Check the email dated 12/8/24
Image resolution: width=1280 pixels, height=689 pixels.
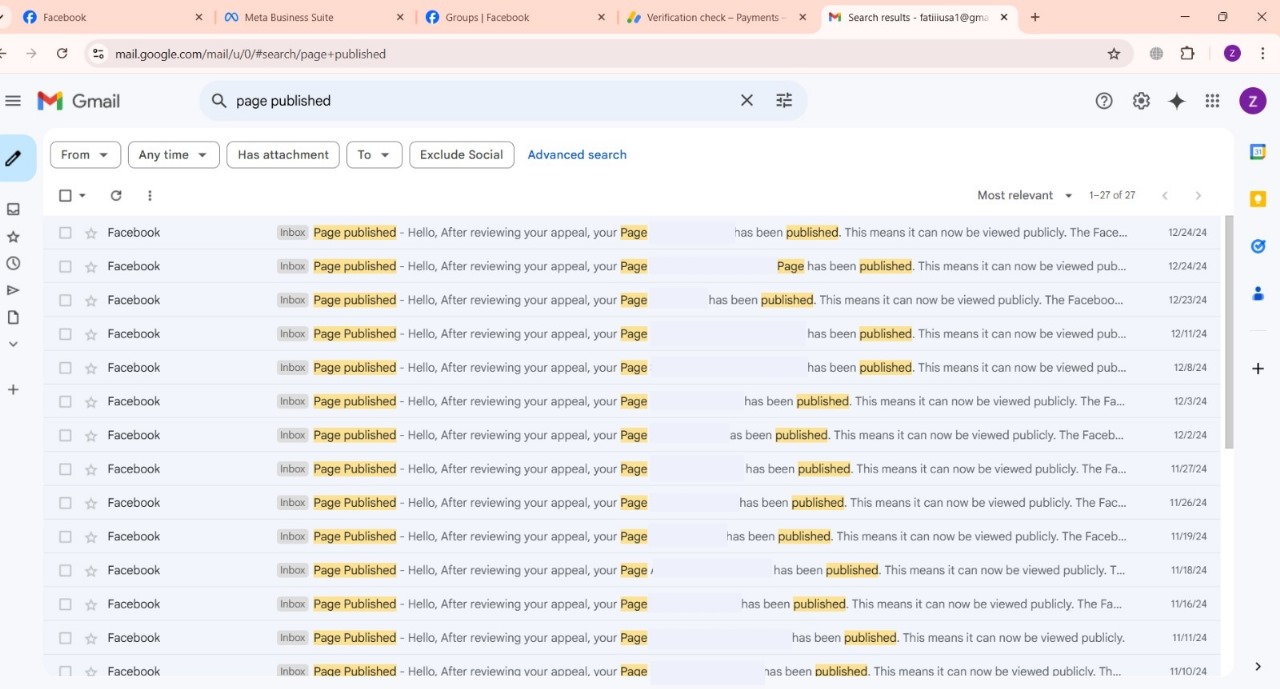click(x=65, y=368)
